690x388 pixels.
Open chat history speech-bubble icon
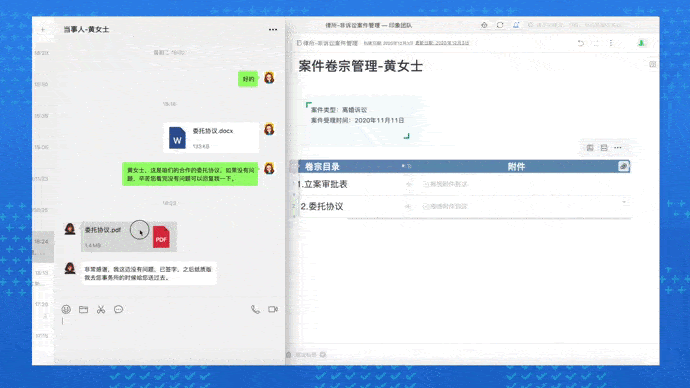[x=118, y=309]
